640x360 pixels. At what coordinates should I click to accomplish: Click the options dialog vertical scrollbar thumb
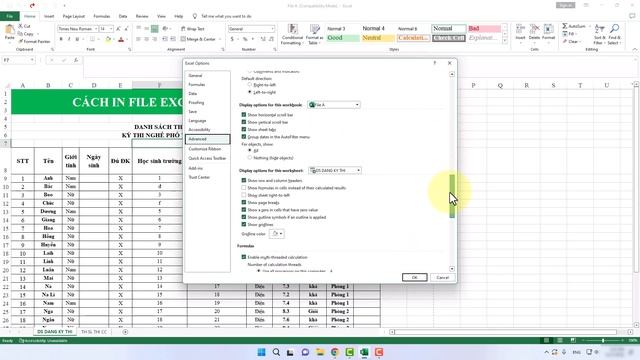[452, 196]
